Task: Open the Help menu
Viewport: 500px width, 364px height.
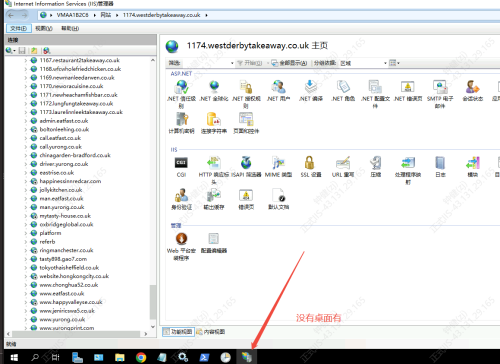Action: 70,28
